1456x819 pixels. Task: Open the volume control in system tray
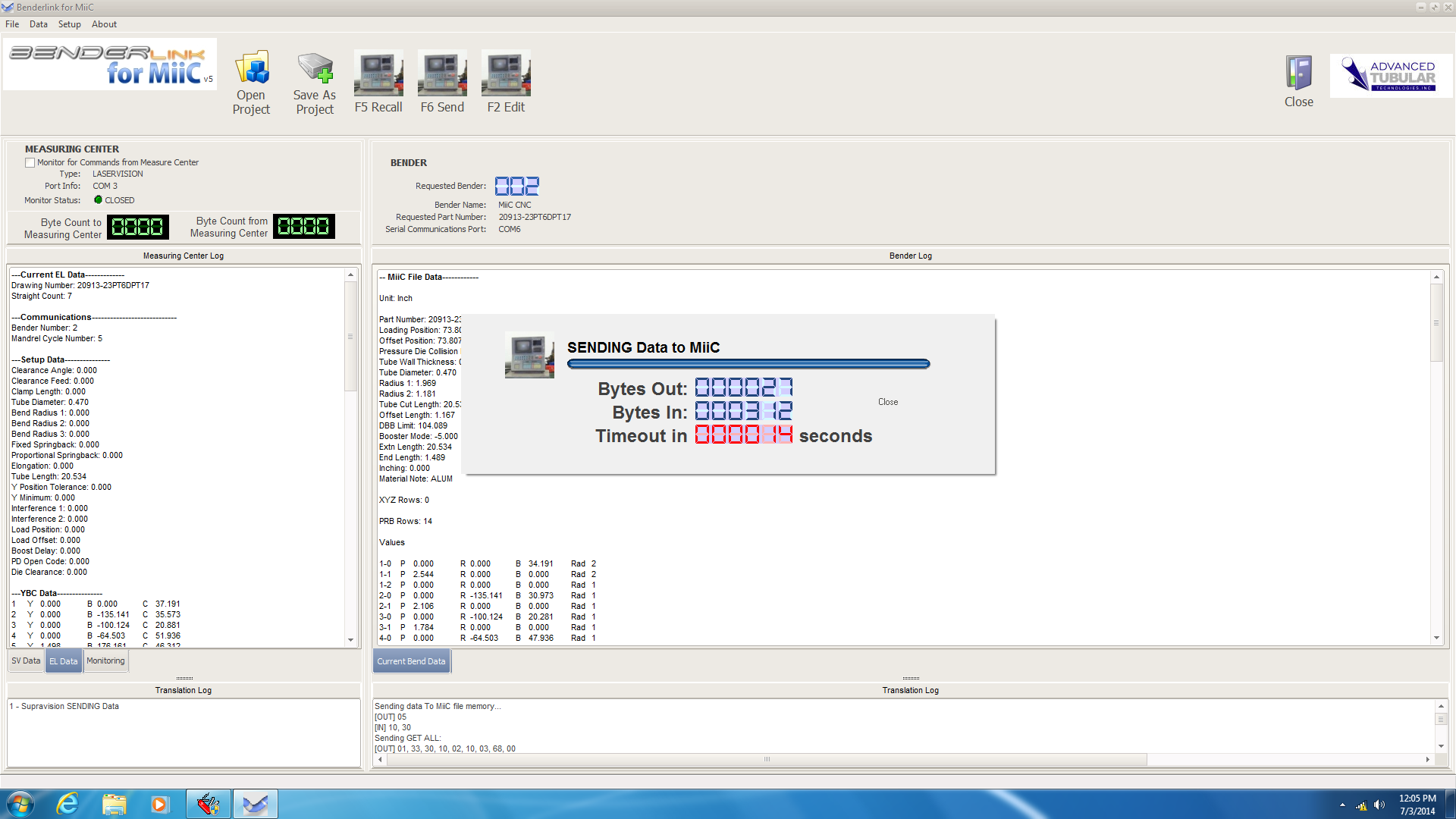tap(1379, 805)
